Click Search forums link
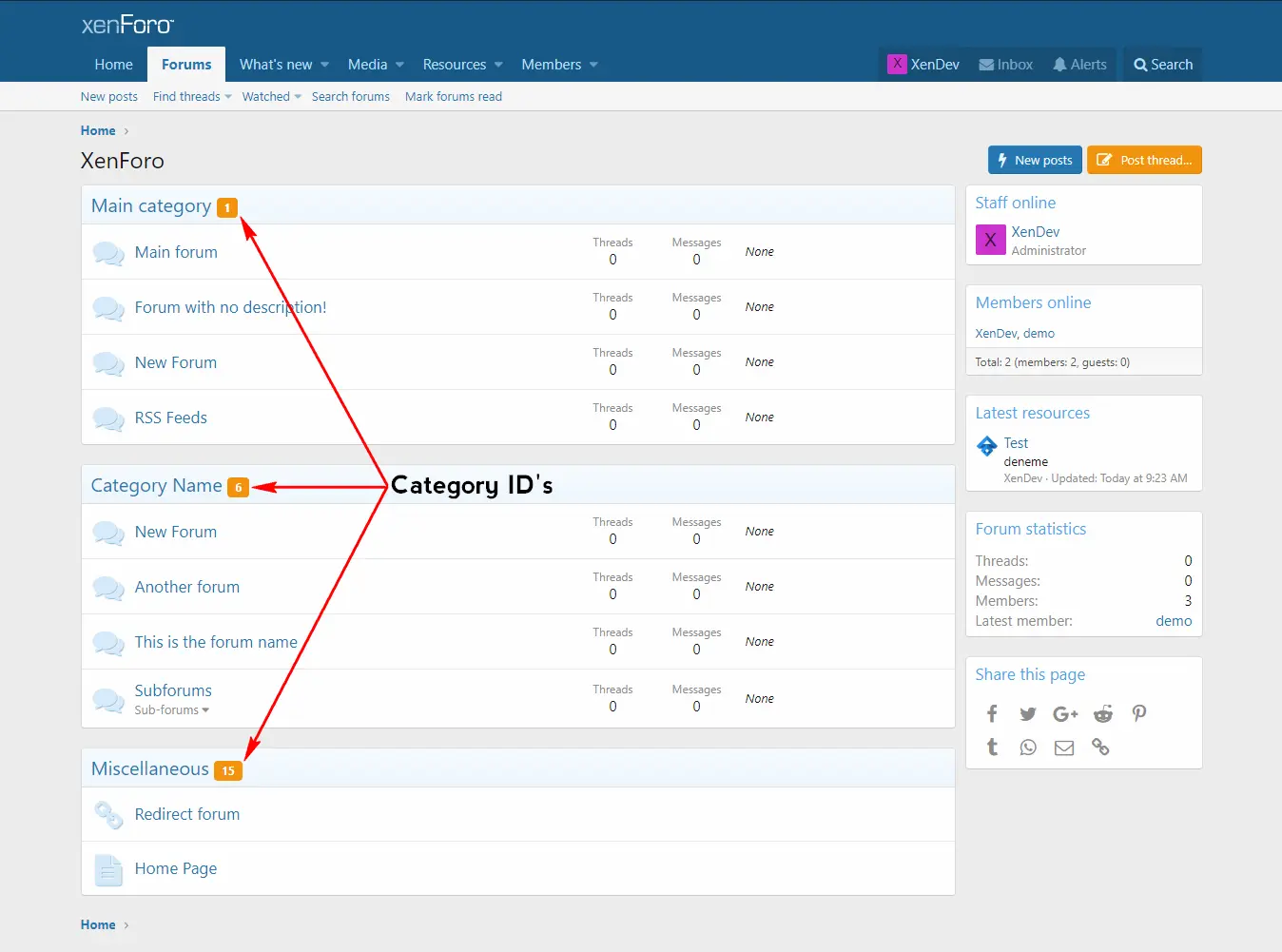 coord(351,97)
